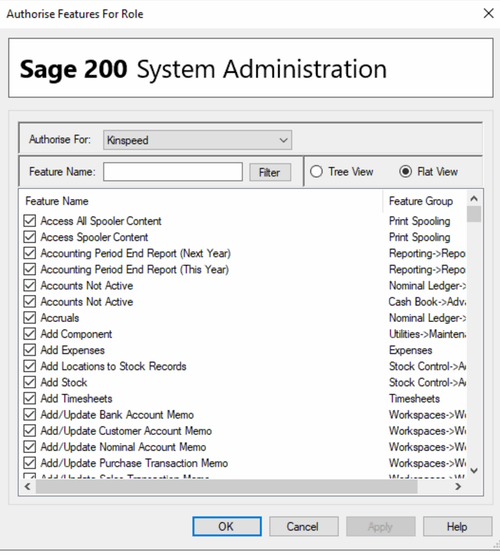
Task: Toggle Add Locations to Stock Records checkbox
Action: pyautogui.click(x=30, y=366)
